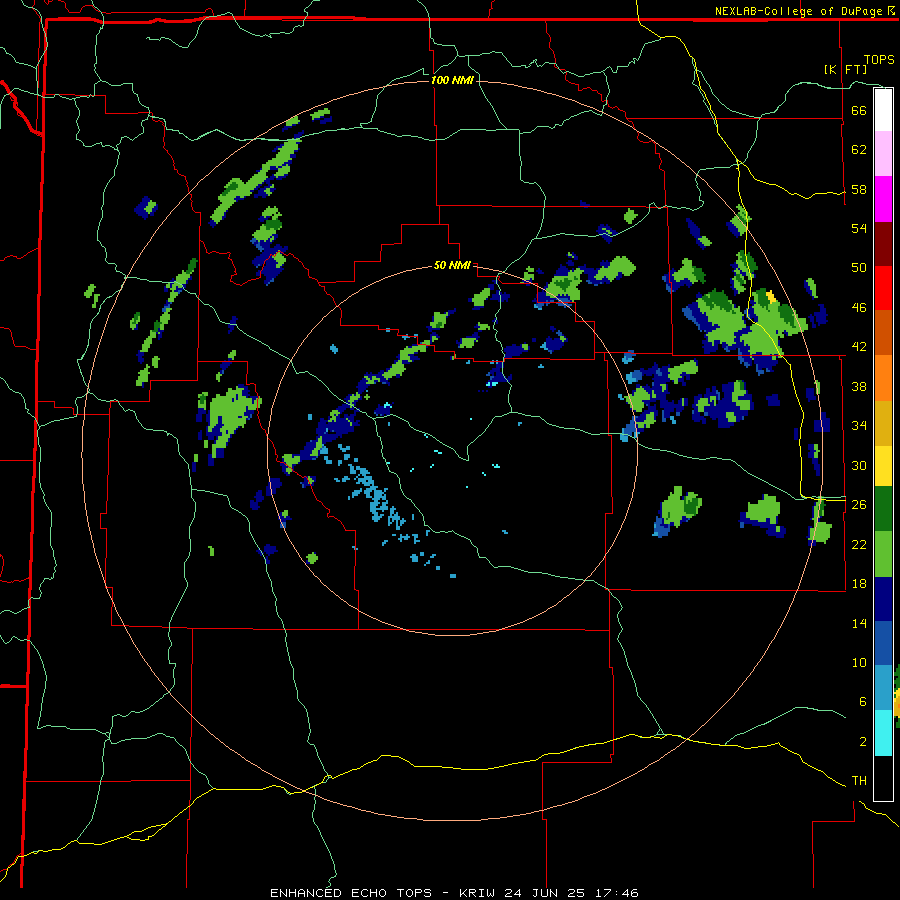Click the 6 value on the legend
900x900 pixels.
click(x=863, y=701)
